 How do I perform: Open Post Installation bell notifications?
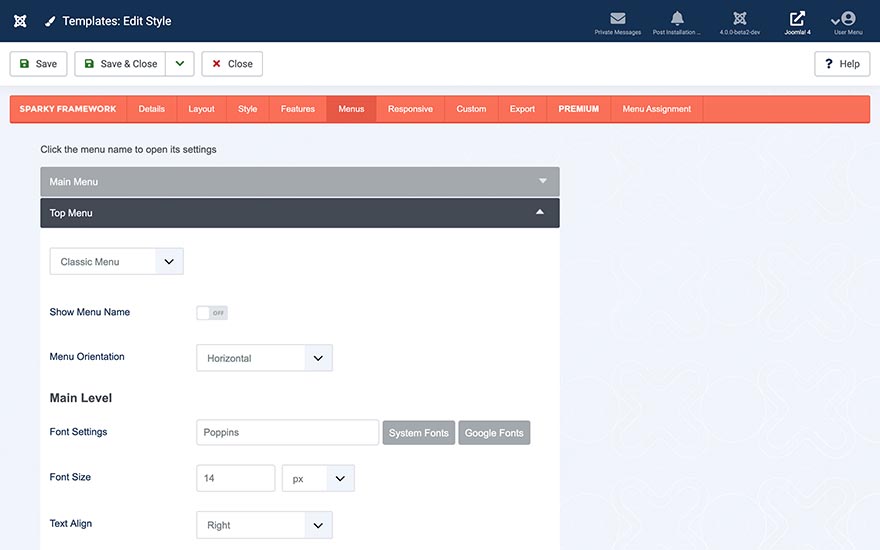[x=677, y=19]
